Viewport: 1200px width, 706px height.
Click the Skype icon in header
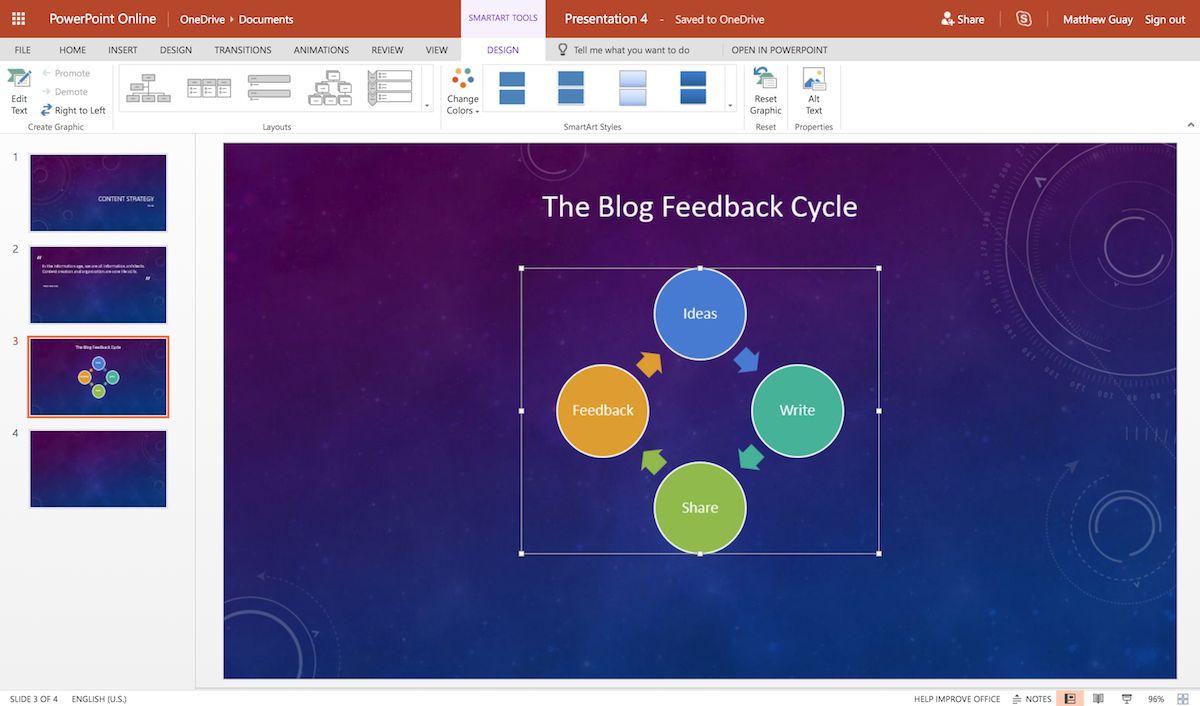1023,19
